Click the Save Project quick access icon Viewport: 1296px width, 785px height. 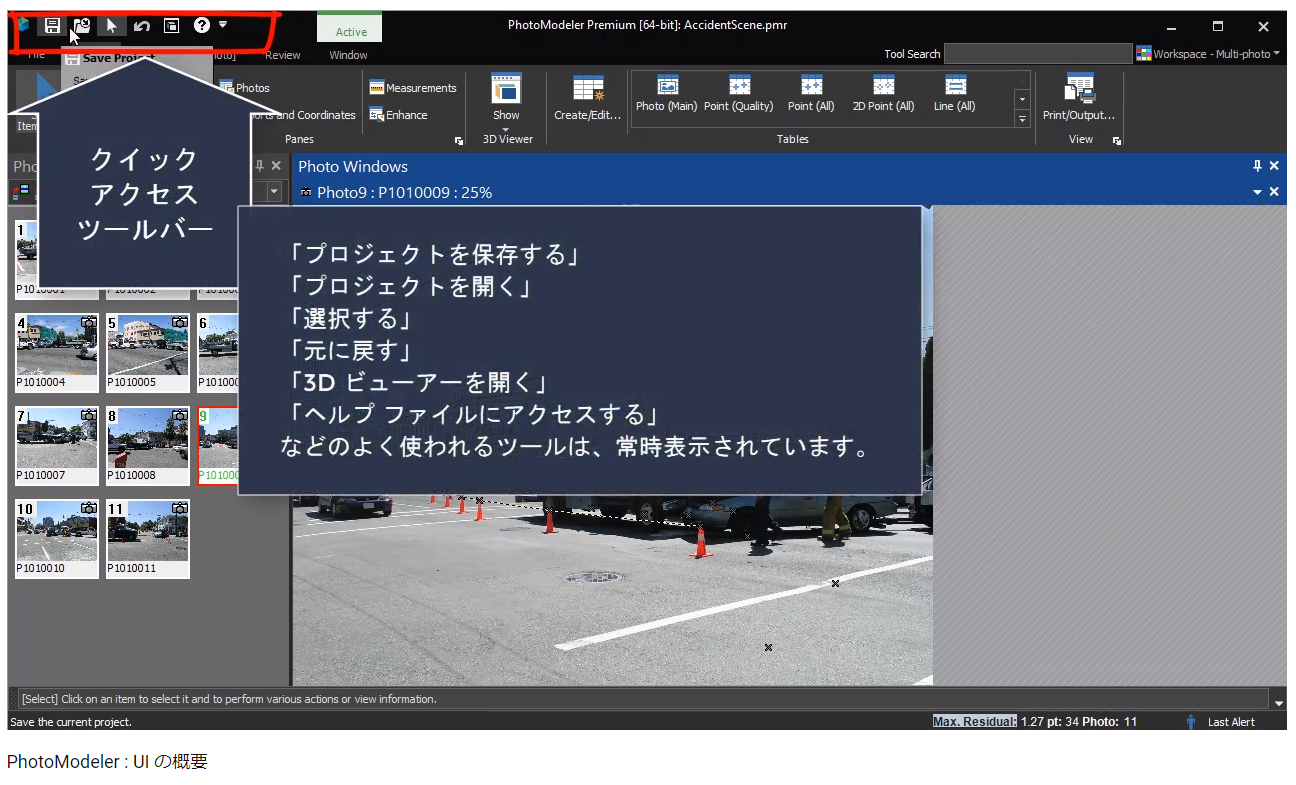point(52,26)
